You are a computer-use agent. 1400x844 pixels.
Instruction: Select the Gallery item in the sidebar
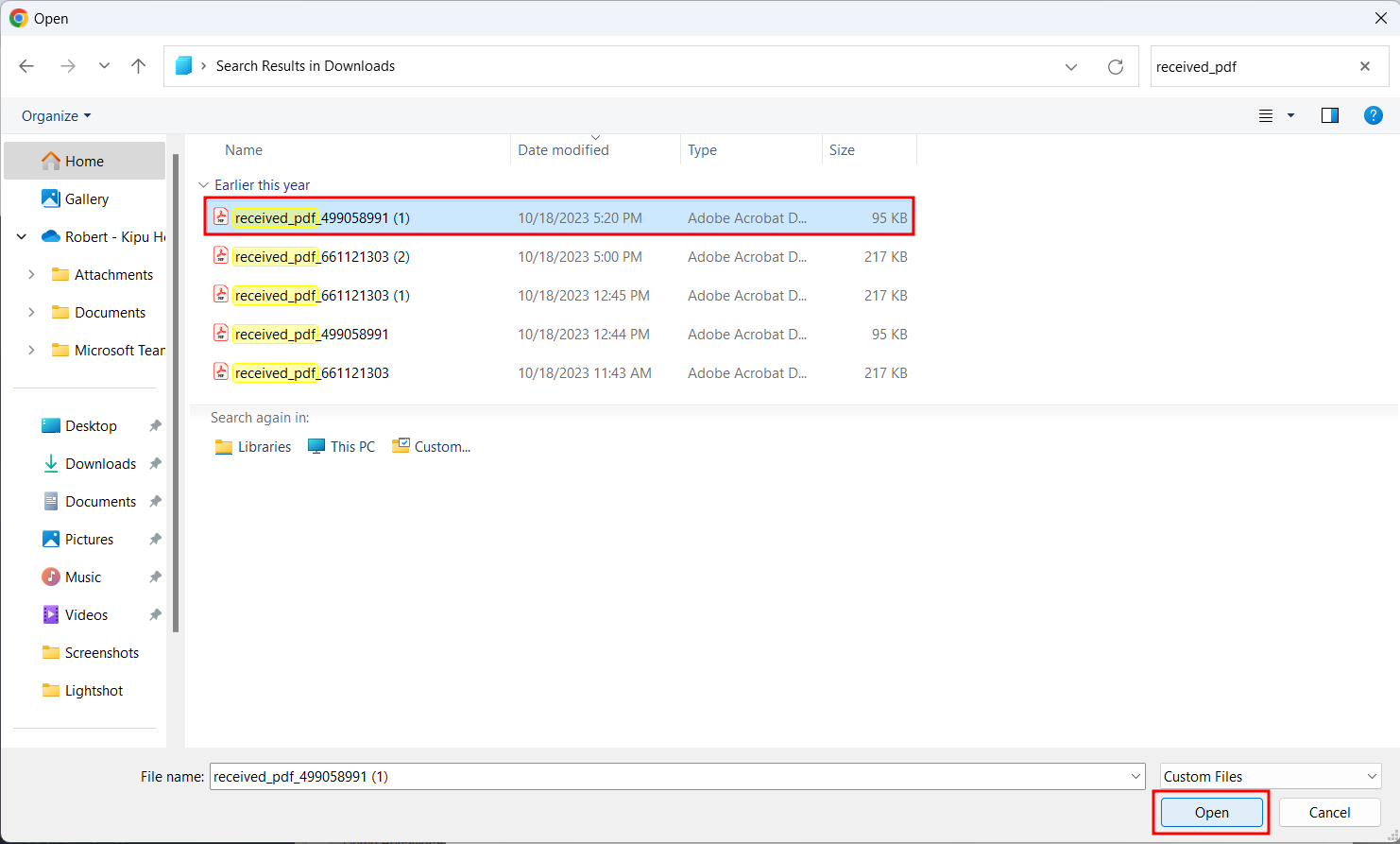tap(86, 199)
